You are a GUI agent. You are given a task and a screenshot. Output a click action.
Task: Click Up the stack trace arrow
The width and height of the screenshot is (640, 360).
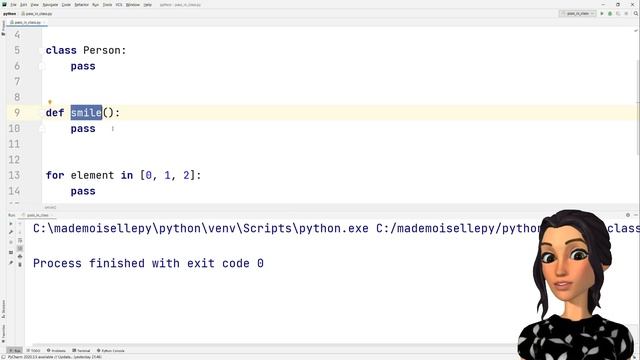[20, 224]
